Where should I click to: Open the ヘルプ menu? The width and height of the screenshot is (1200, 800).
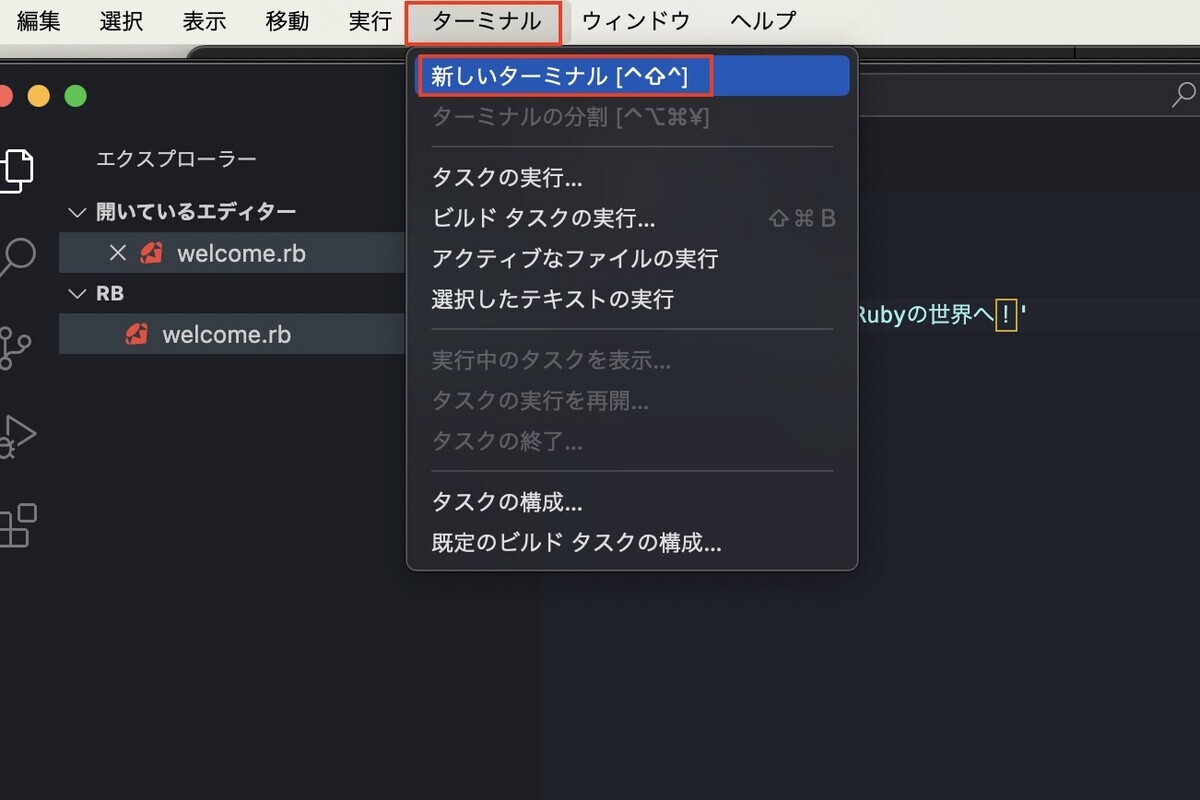[x=762, y=20]
